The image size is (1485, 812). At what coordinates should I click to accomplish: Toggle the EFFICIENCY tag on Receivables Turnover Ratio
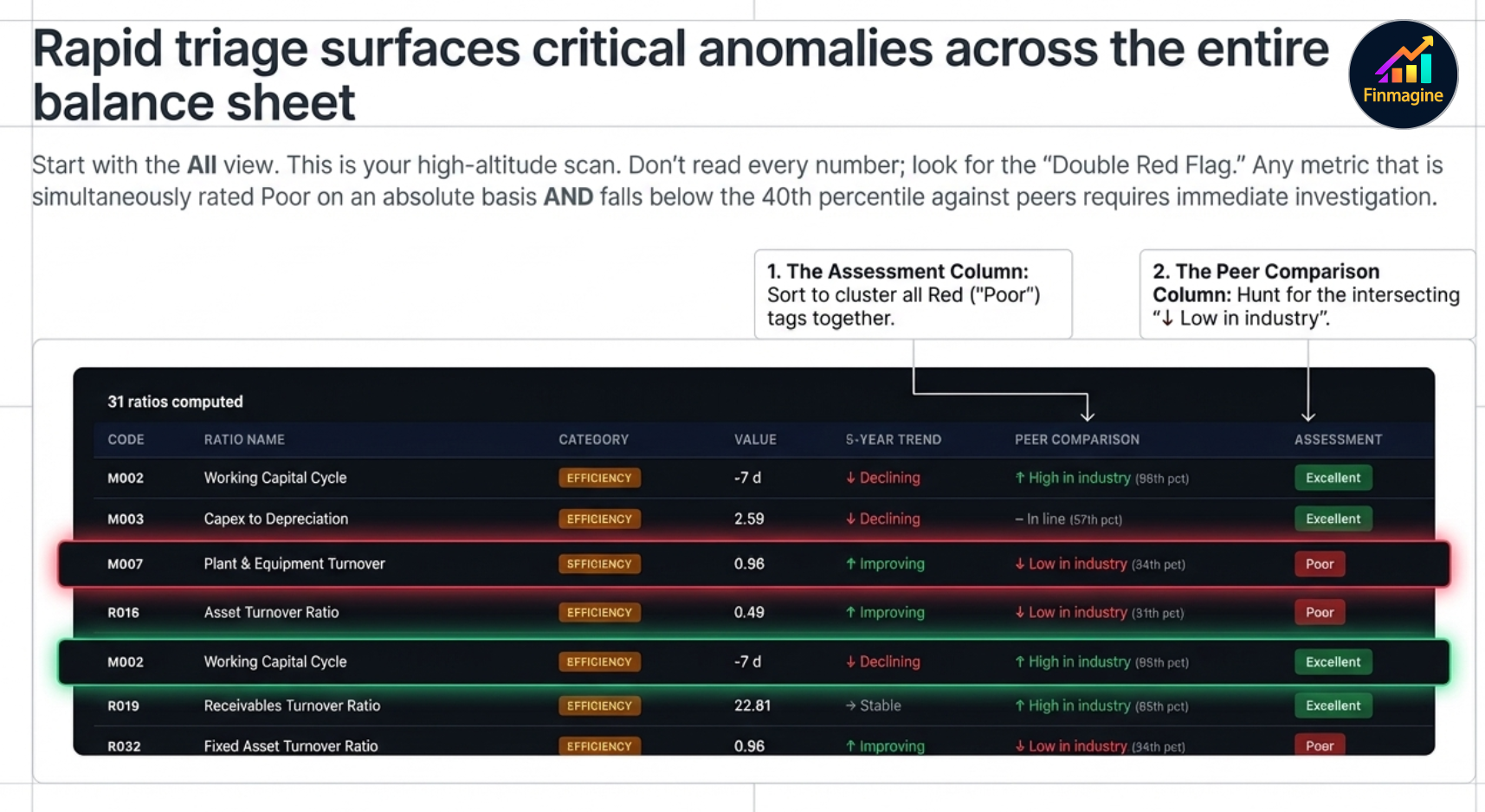[599, 706]
